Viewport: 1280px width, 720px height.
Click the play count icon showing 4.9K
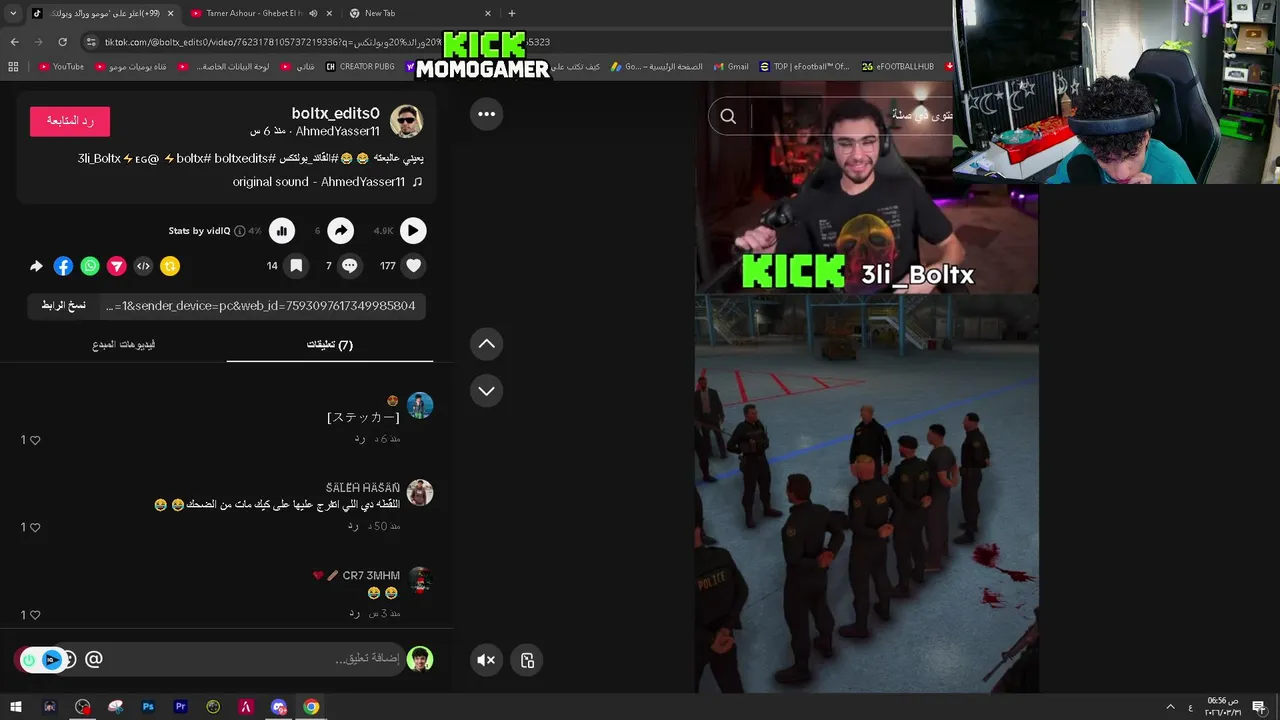coord(413,231)
